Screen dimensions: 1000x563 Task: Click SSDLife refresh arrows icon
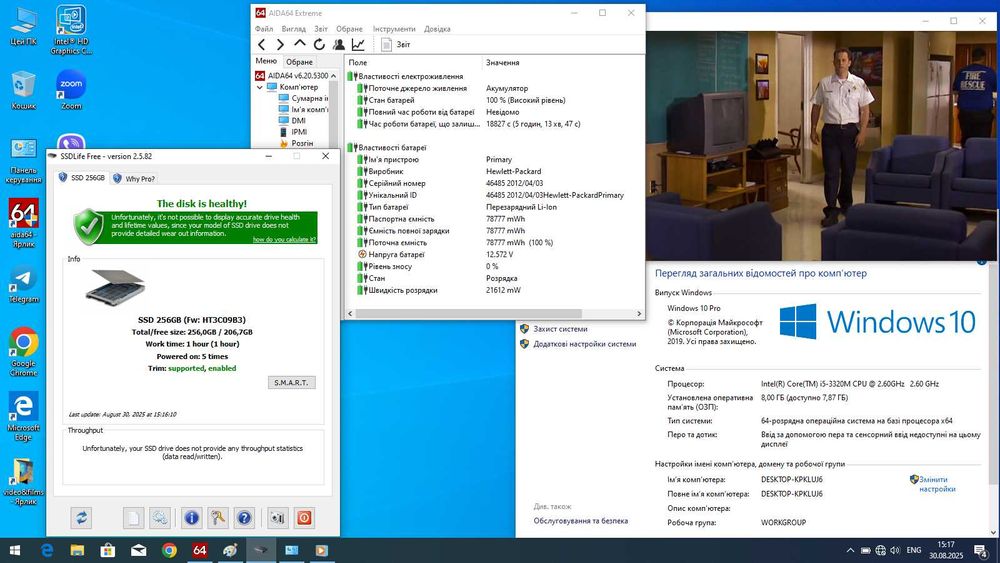click(x=82, y=518)
